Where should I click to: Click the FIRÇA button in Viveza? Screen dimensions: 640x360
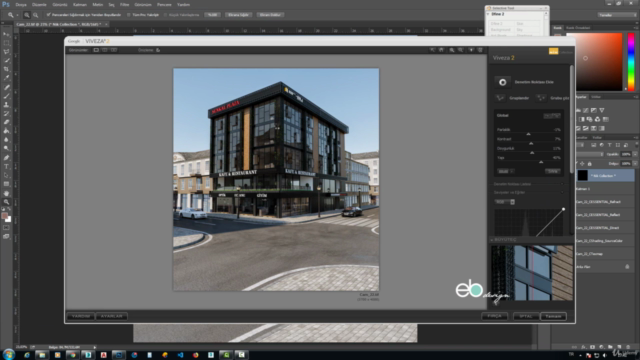pos(494,316)
